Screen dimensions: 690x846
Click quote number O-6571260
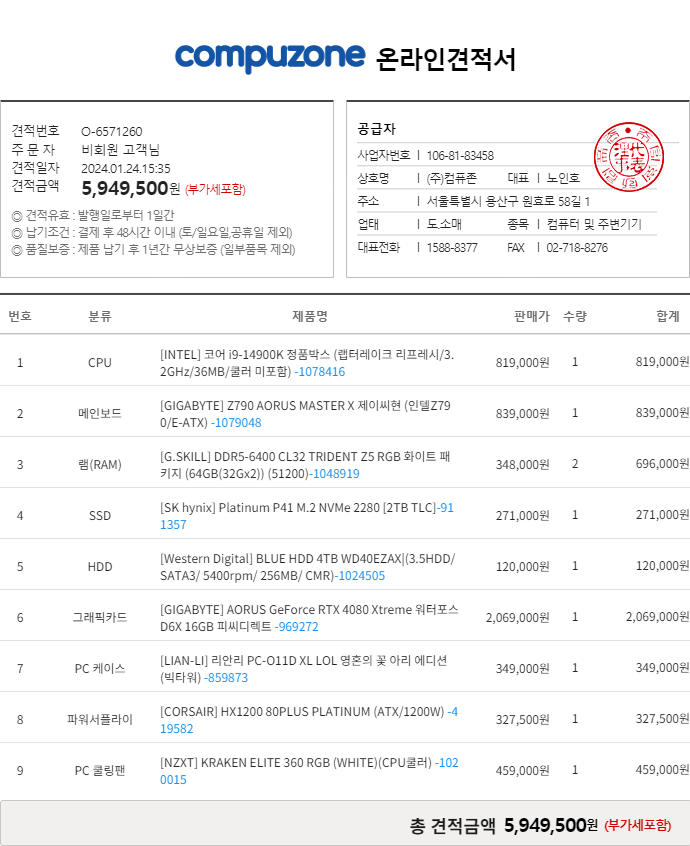[111, 131]
